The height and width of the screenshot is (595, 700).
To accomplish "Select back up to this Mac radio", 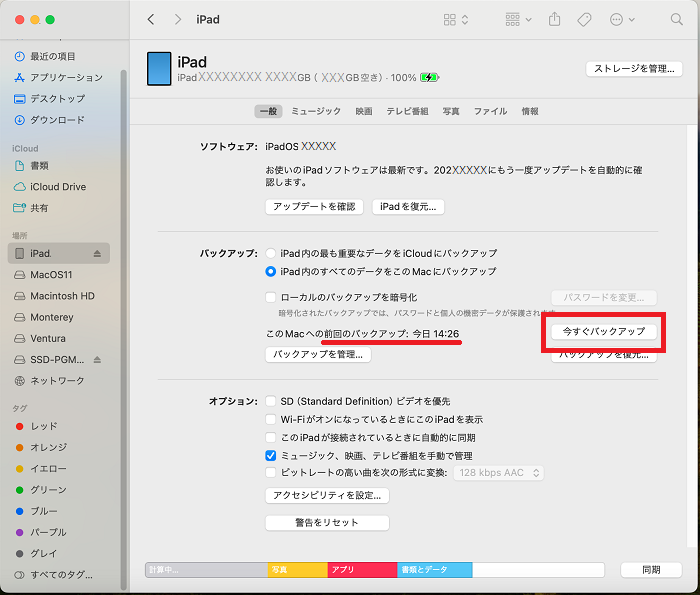I will click(271, 271).
